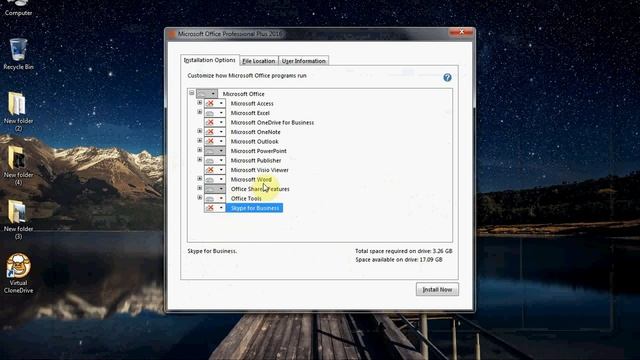Open install state dropdown for Microsoft Access
Image resolution: width=640 pixels, height=360 pixels.
click(215, 103)
